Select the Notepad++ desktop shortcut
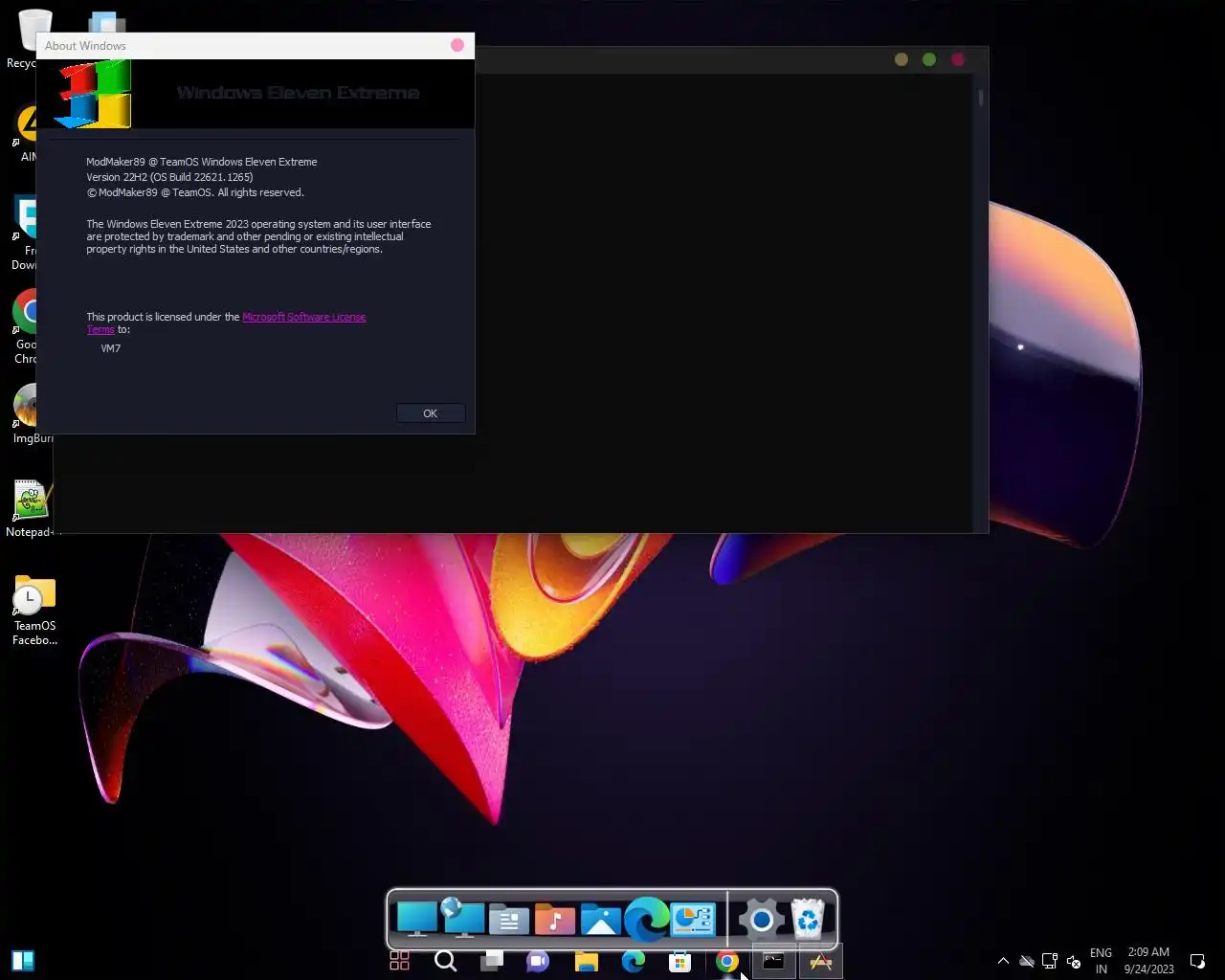This screenshot has height=980, width=1225. coord(32,509)
